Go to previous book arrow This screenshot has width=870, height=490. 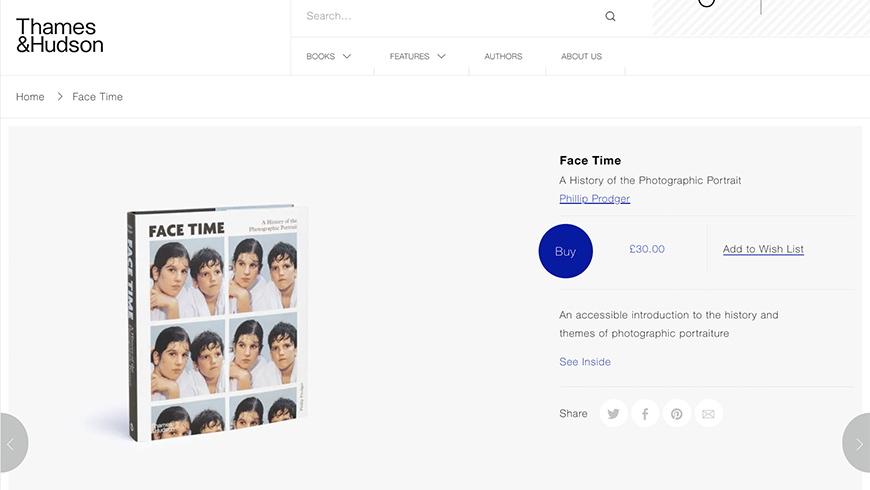[12, 443]
